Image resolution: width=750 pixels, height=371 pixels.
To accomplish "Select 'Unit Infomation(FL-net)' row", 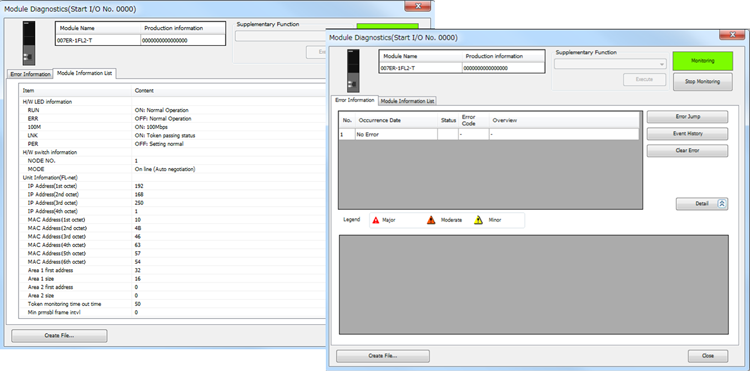I will 172,177.
